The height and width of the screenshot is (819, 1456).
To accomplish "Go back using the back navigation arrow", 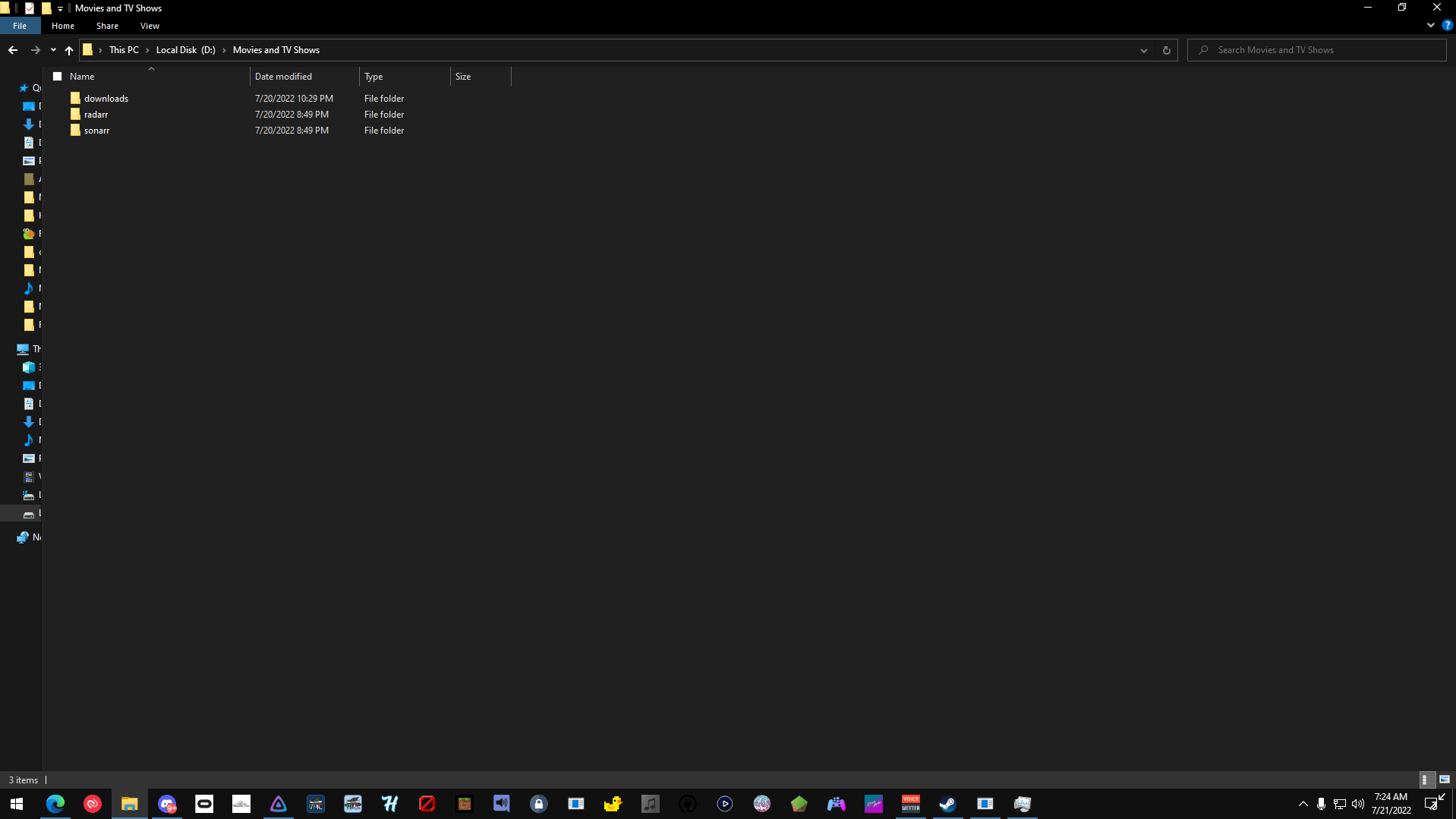I will (x=12, y=49).
